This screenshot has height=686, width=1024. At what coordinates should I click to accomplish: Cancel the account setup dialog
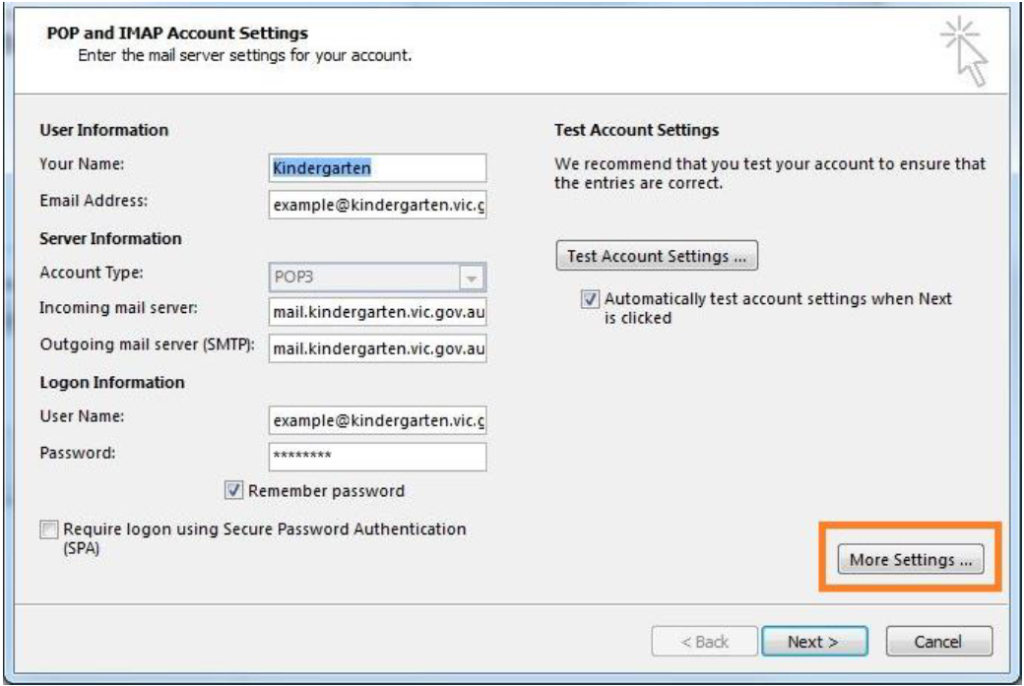point(939,642)
